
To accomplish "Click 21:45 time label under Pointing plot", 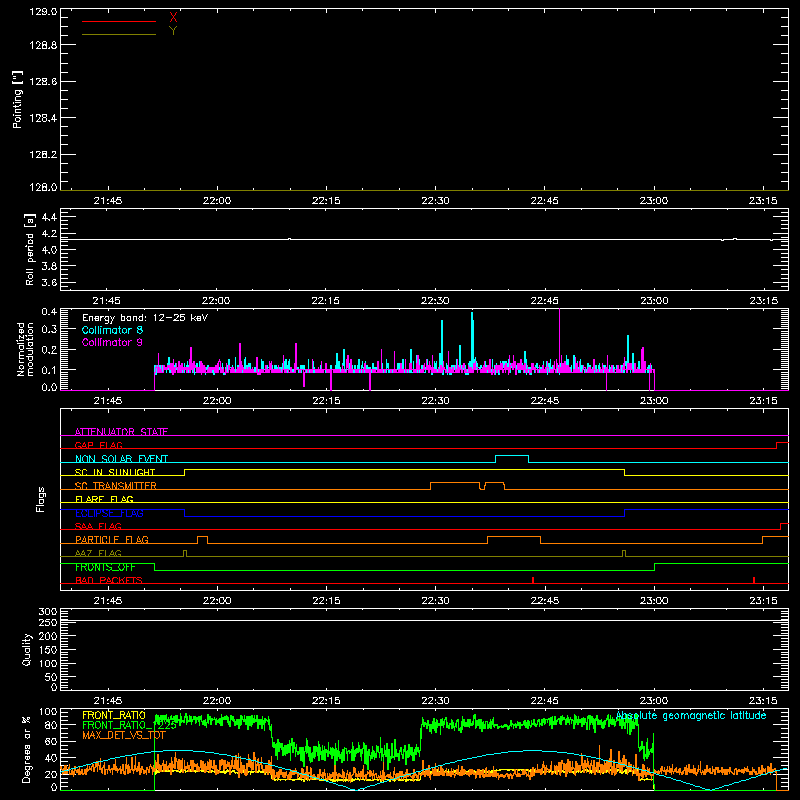I will [x=108, y=201].
